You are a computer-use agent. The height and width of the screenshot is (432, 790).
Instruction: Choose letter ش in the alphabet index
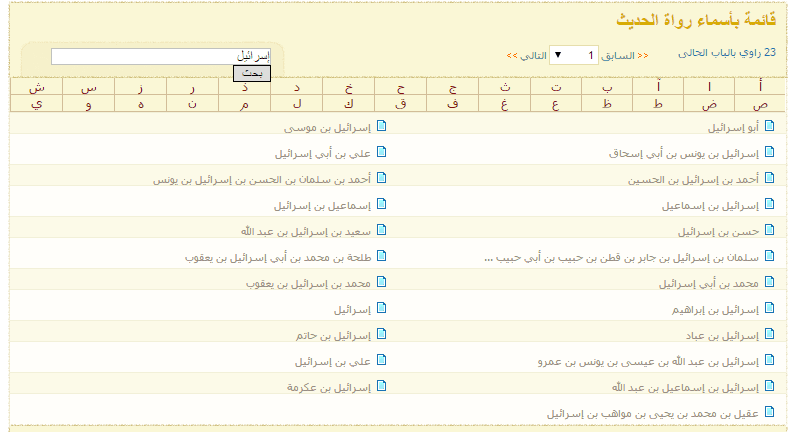(x=37, y=87)
